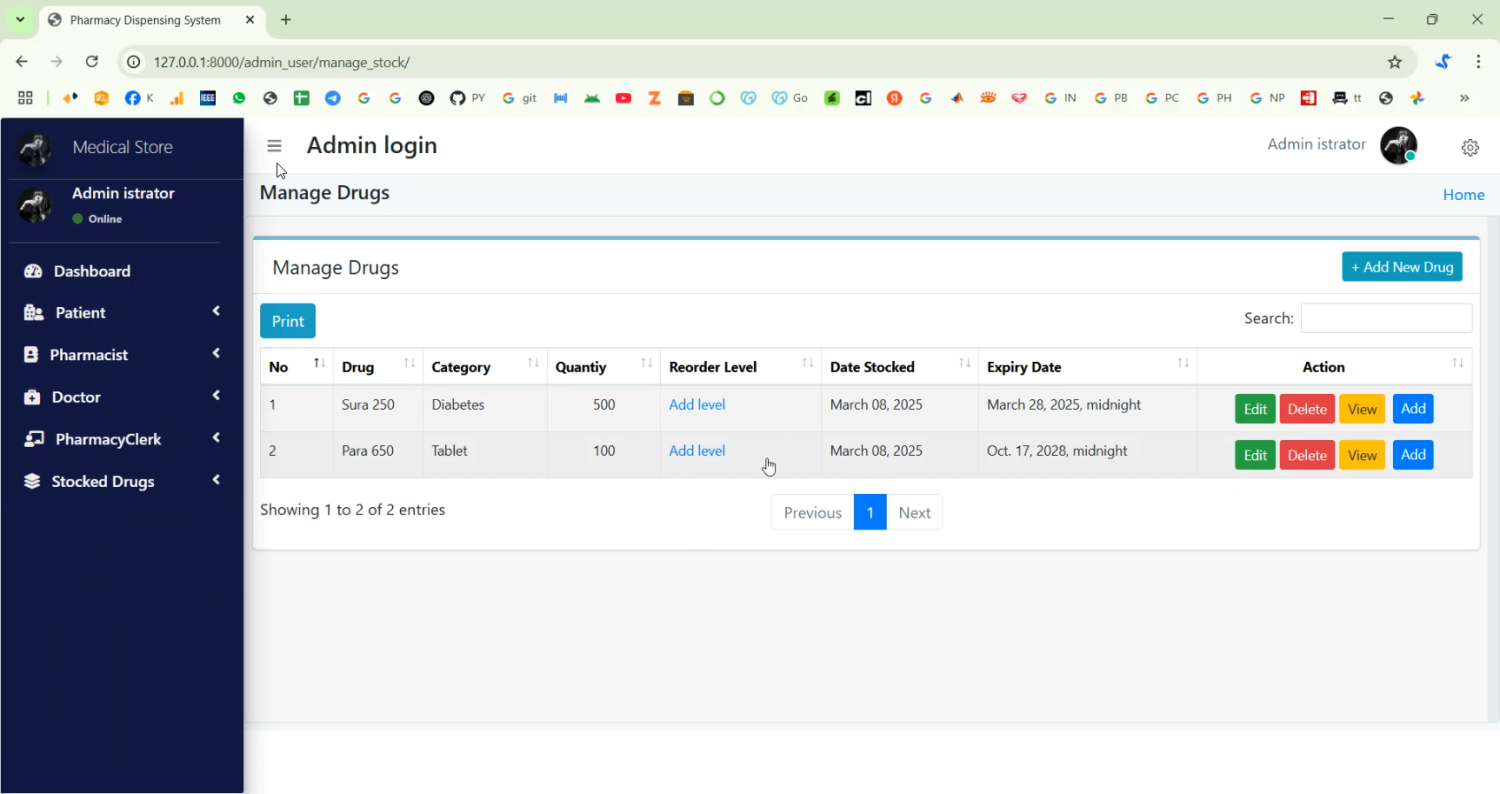Click the hamburger sidebar toggle icon

tap(274, 146)
